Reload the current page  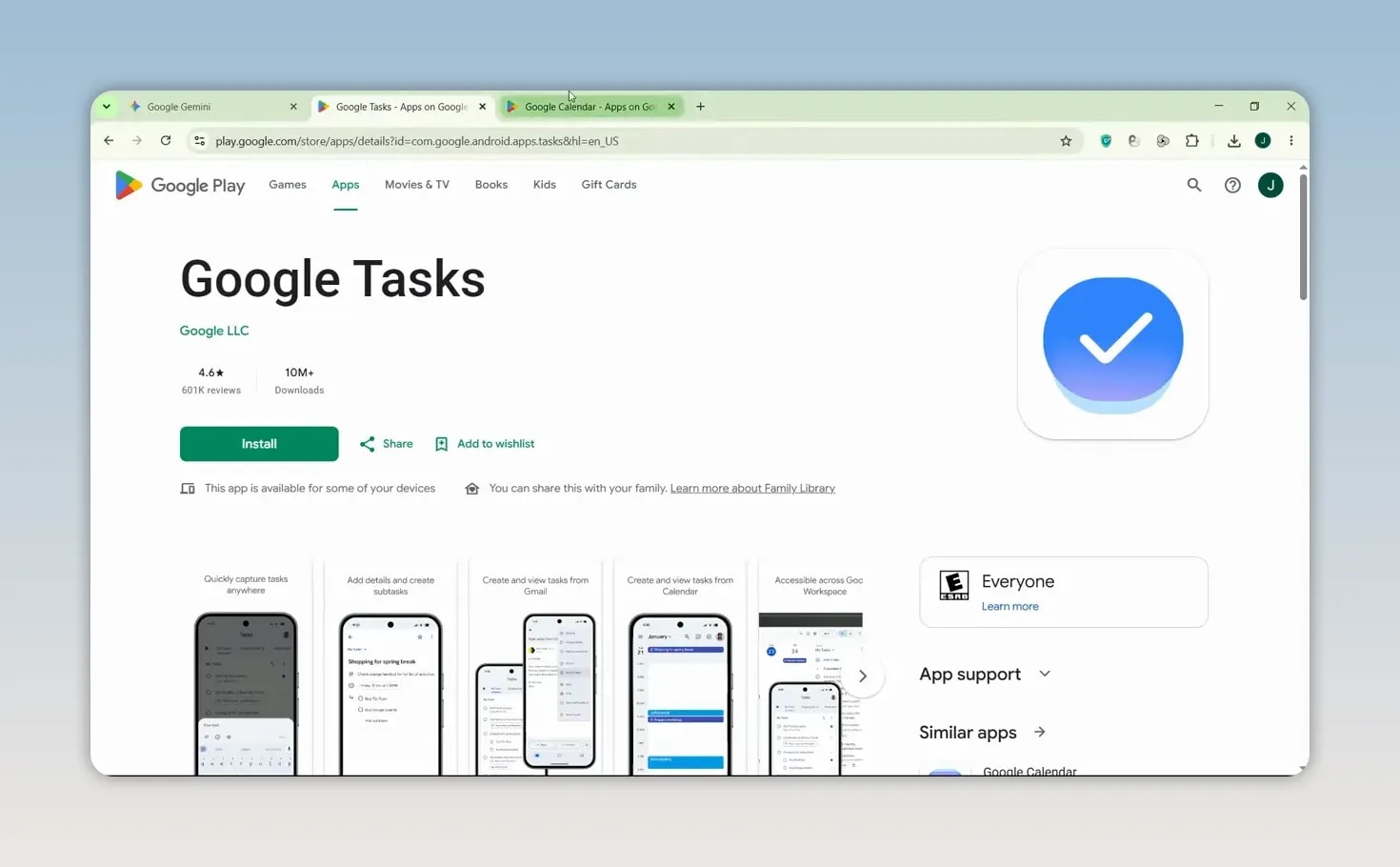tap(166, 141)
